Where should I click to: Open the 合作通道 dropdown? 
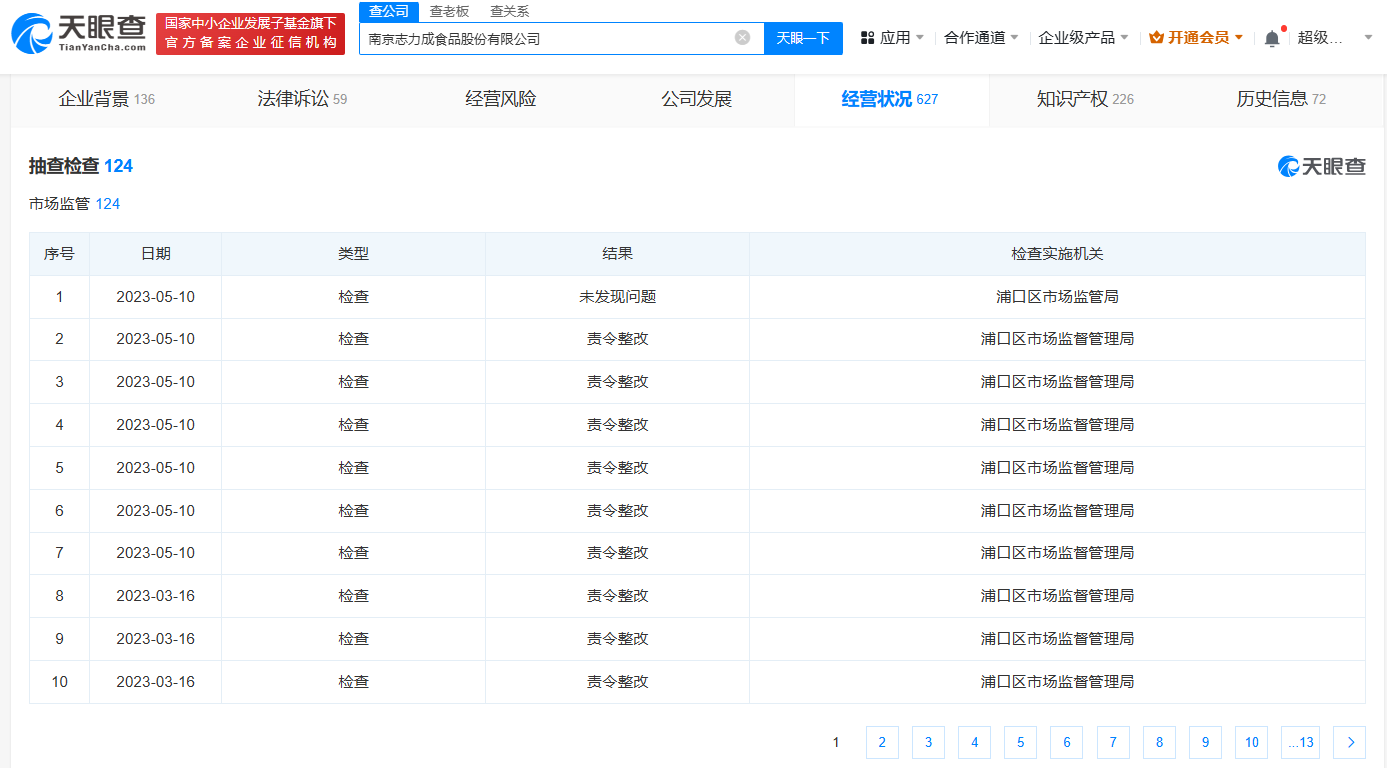point(973,36)
